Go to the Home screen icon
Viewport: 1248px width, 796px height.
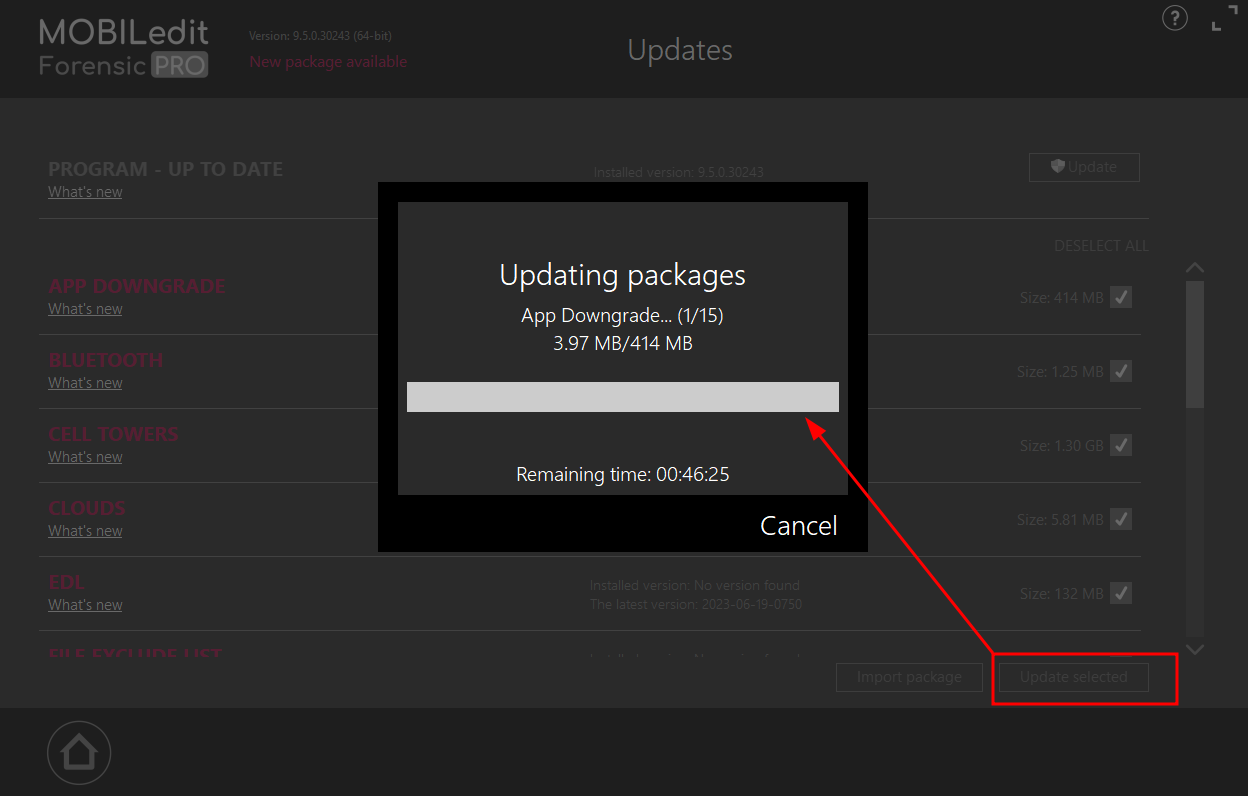click(x=79, y=751)
